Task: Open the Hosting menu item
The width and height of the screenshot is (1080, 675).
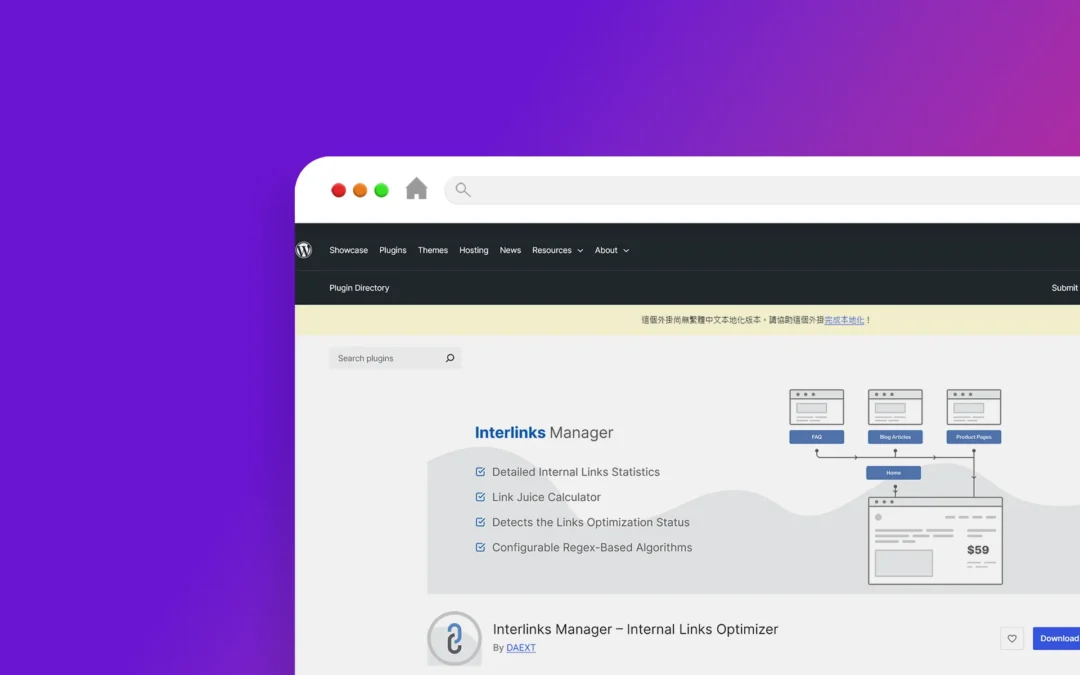Action: pyautogui.click(x=474, y=250)
